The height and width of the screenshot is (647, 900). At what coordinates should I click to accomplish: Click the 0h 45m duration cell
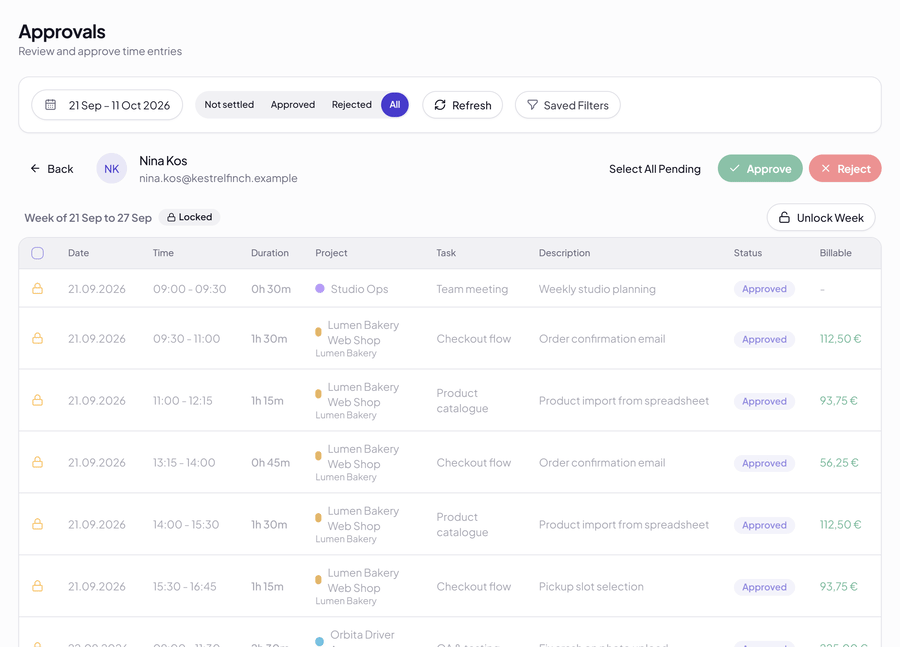pyautogui.click(x=270, y=462)
